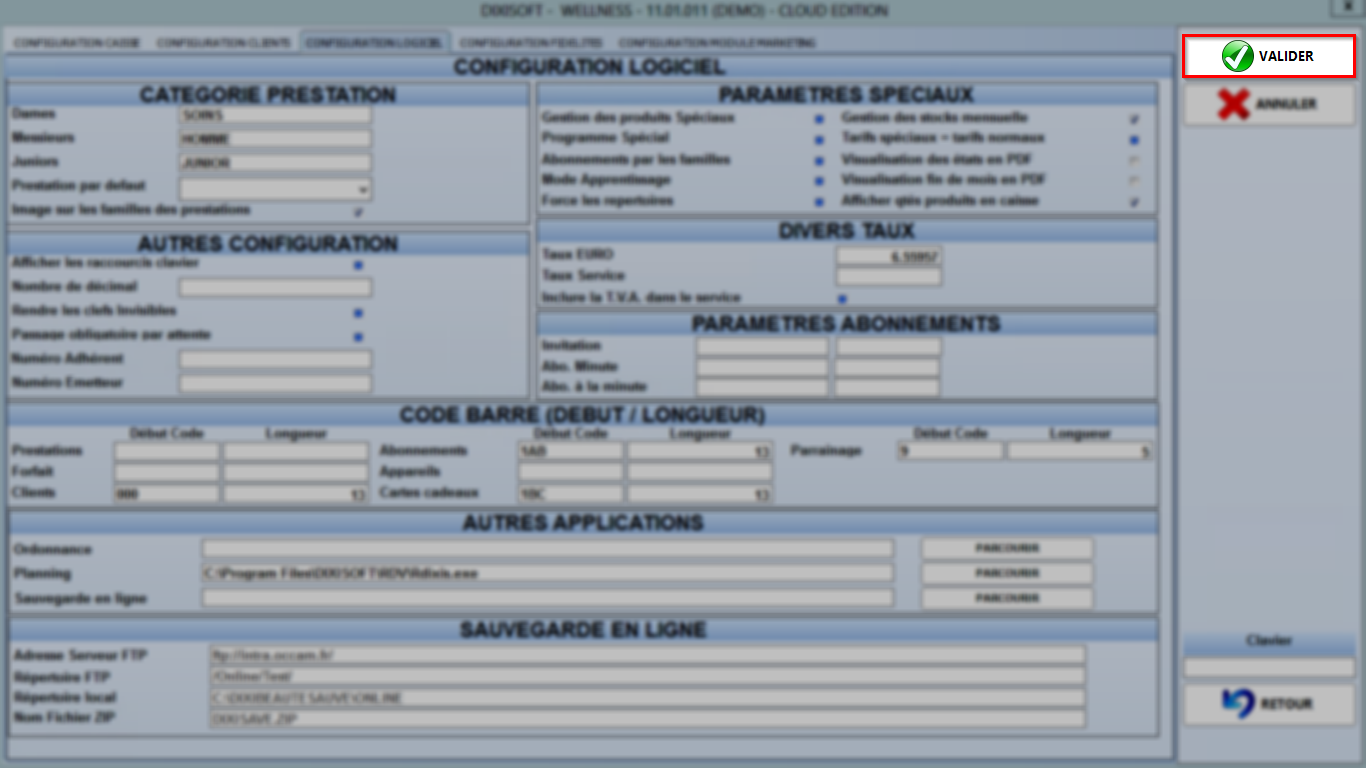
Task: Toggle Afficher qtés produits en caisse
Action: click(1134, 202)
